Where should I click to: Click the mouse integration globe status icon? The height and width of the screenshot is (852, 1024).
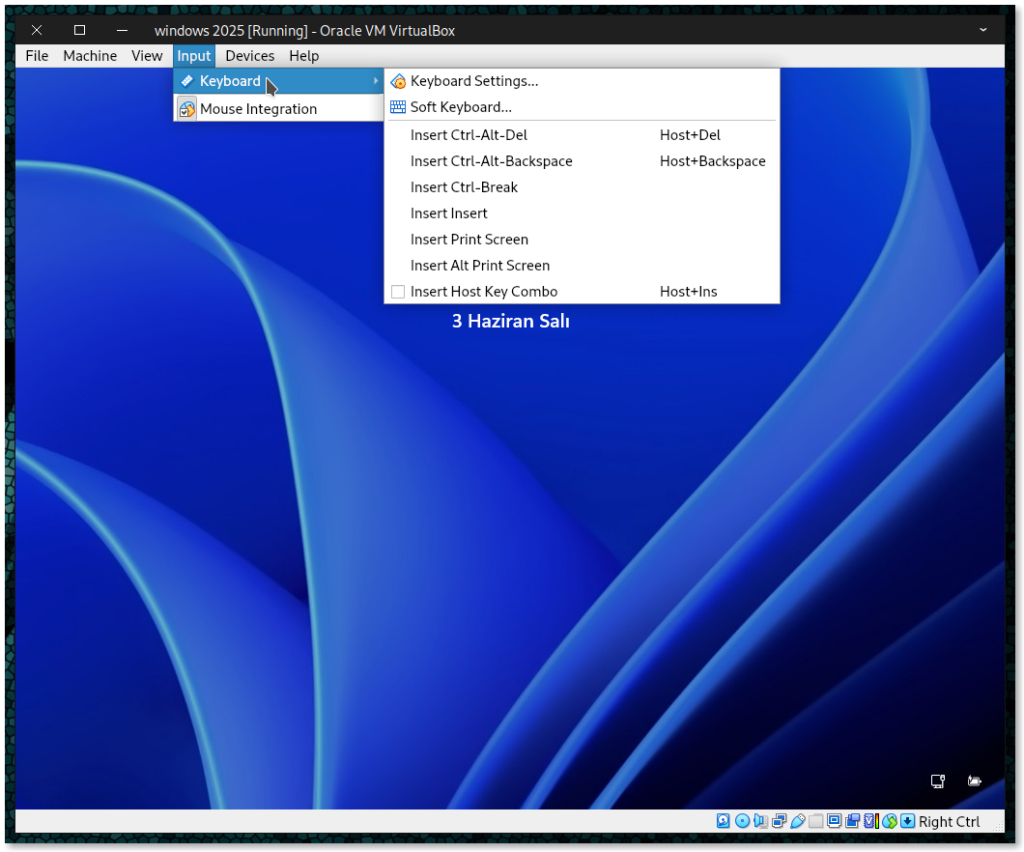pyautogui.click(x=889, y=821)
